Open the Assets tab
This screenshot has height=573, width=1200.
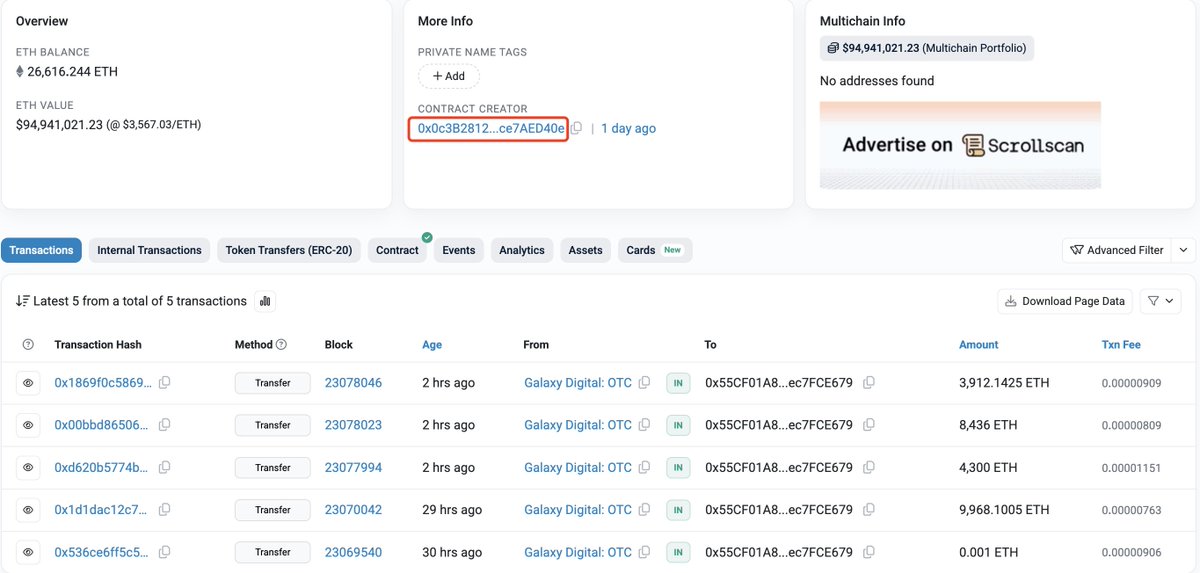tap(586, 250)
